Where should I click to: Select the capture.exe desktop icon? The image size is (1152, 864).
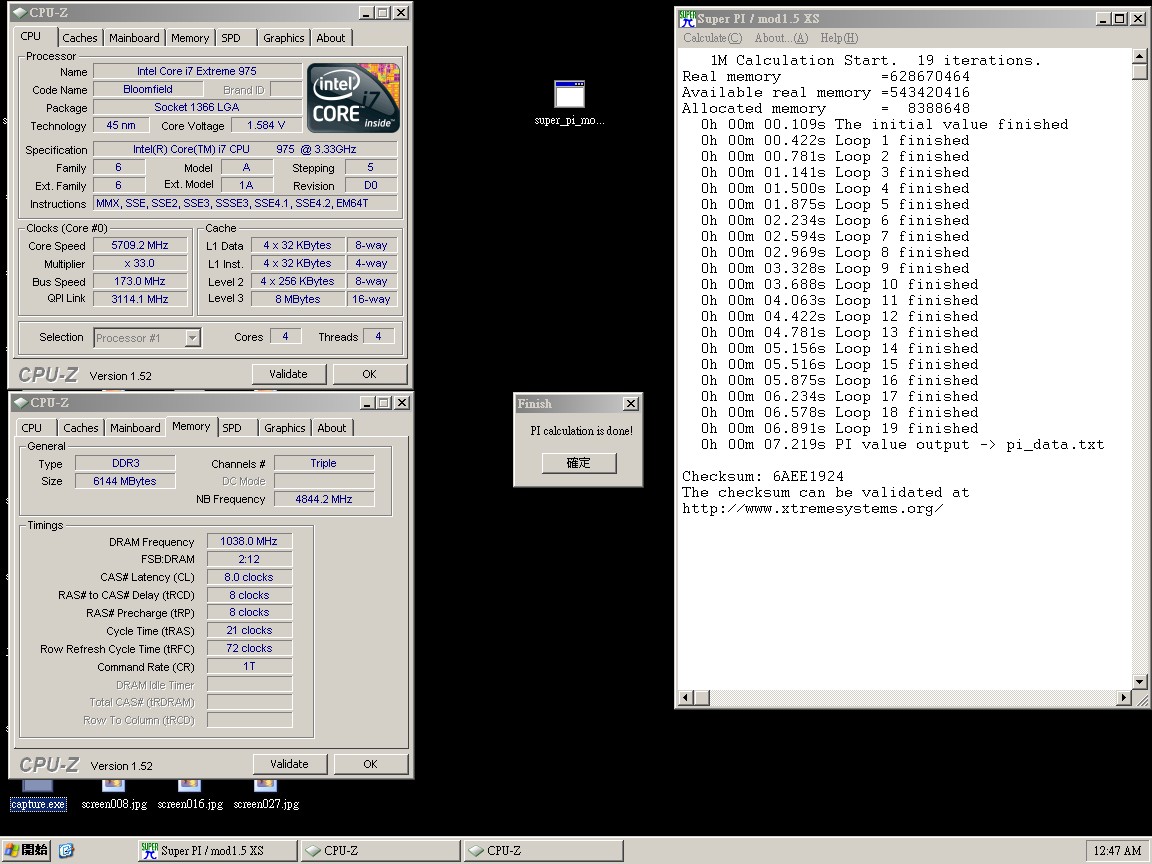(x=37, y=794)
